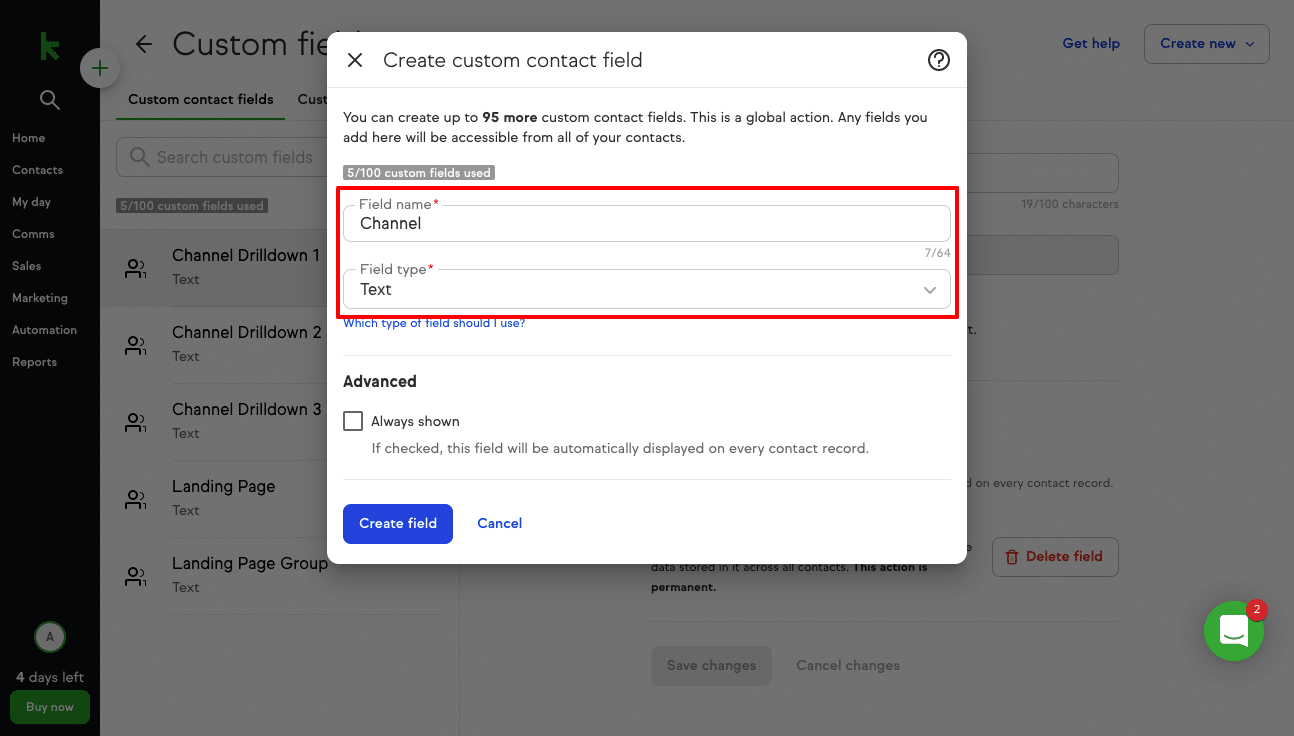Viewport: 1294px width, 736px height.
Task: Close the Create custom contact field dialog
Action: [x=355, y=61]
